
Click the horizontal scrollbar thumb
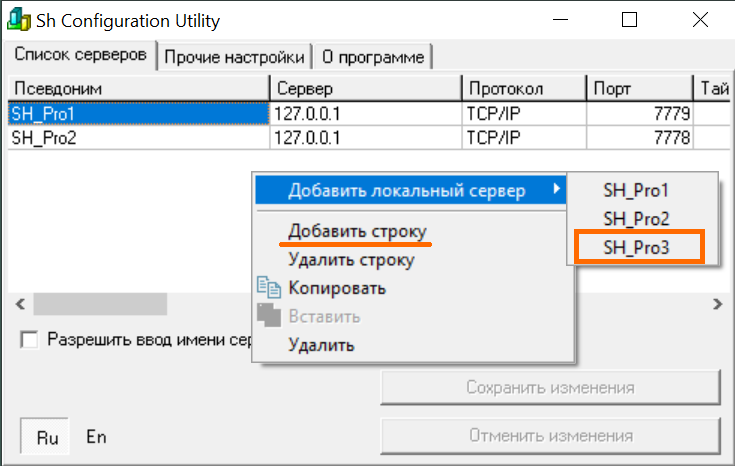coord(100,303)
